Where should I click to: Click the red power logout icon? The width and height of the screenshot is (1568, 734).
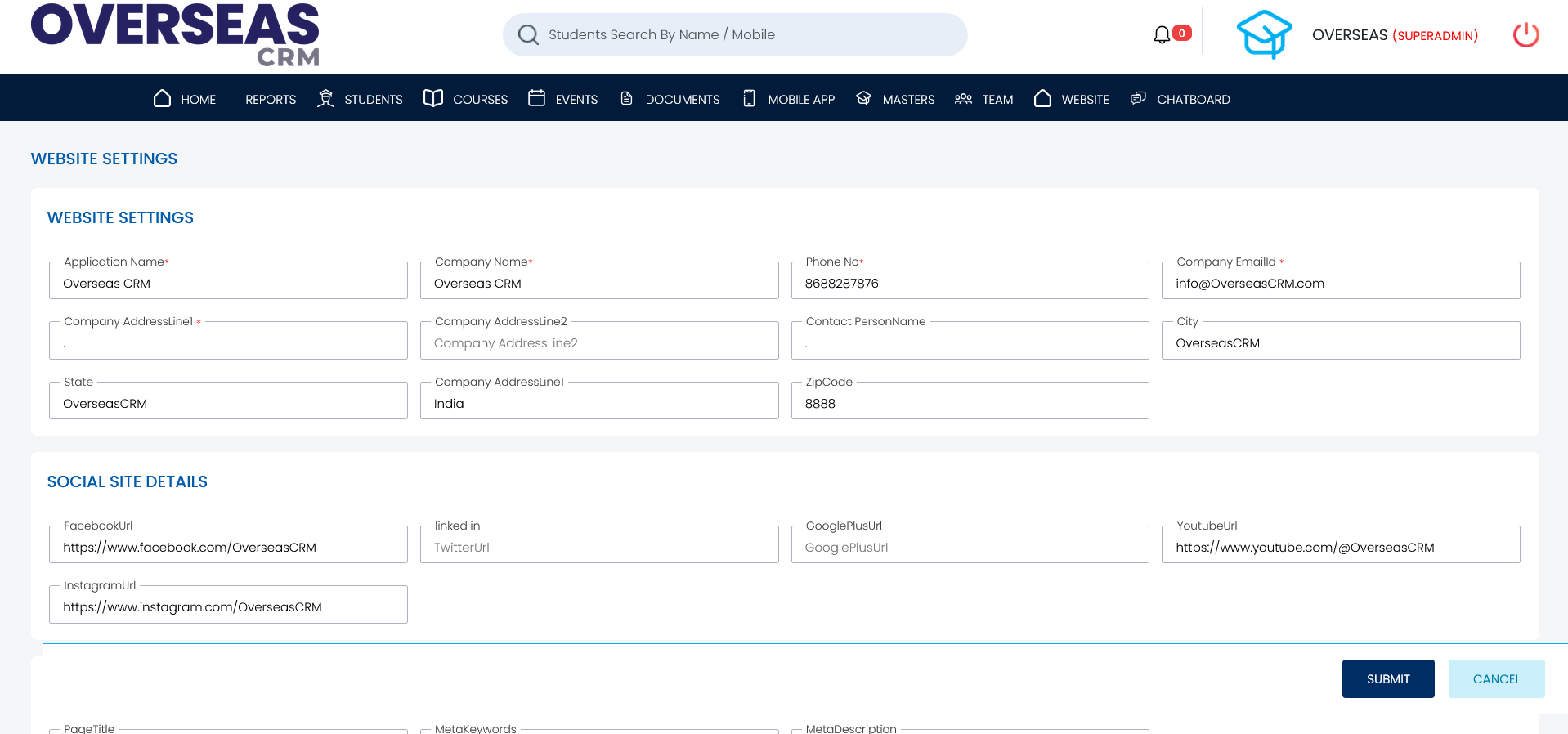tap(1525, 34)
